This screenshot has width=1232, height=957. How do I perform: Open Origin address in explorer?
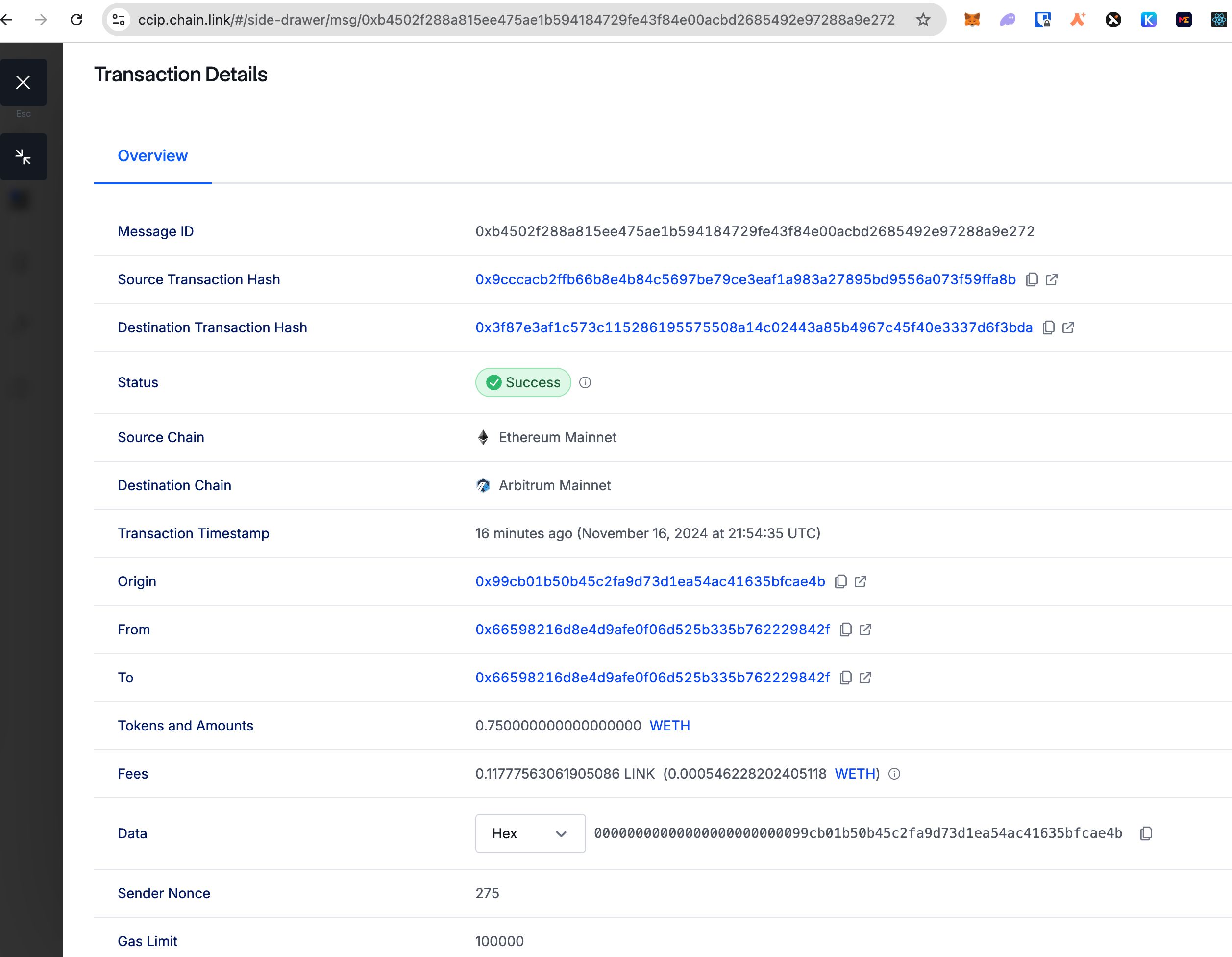click(x=860, y=581)
